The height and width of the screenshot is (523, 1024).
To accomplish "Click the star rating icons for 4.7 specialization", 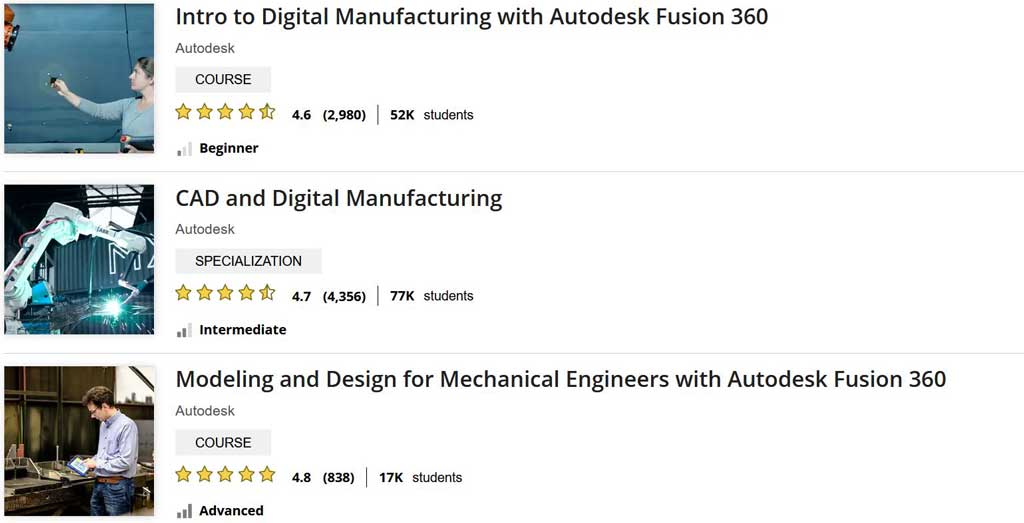I will point(225,293).
